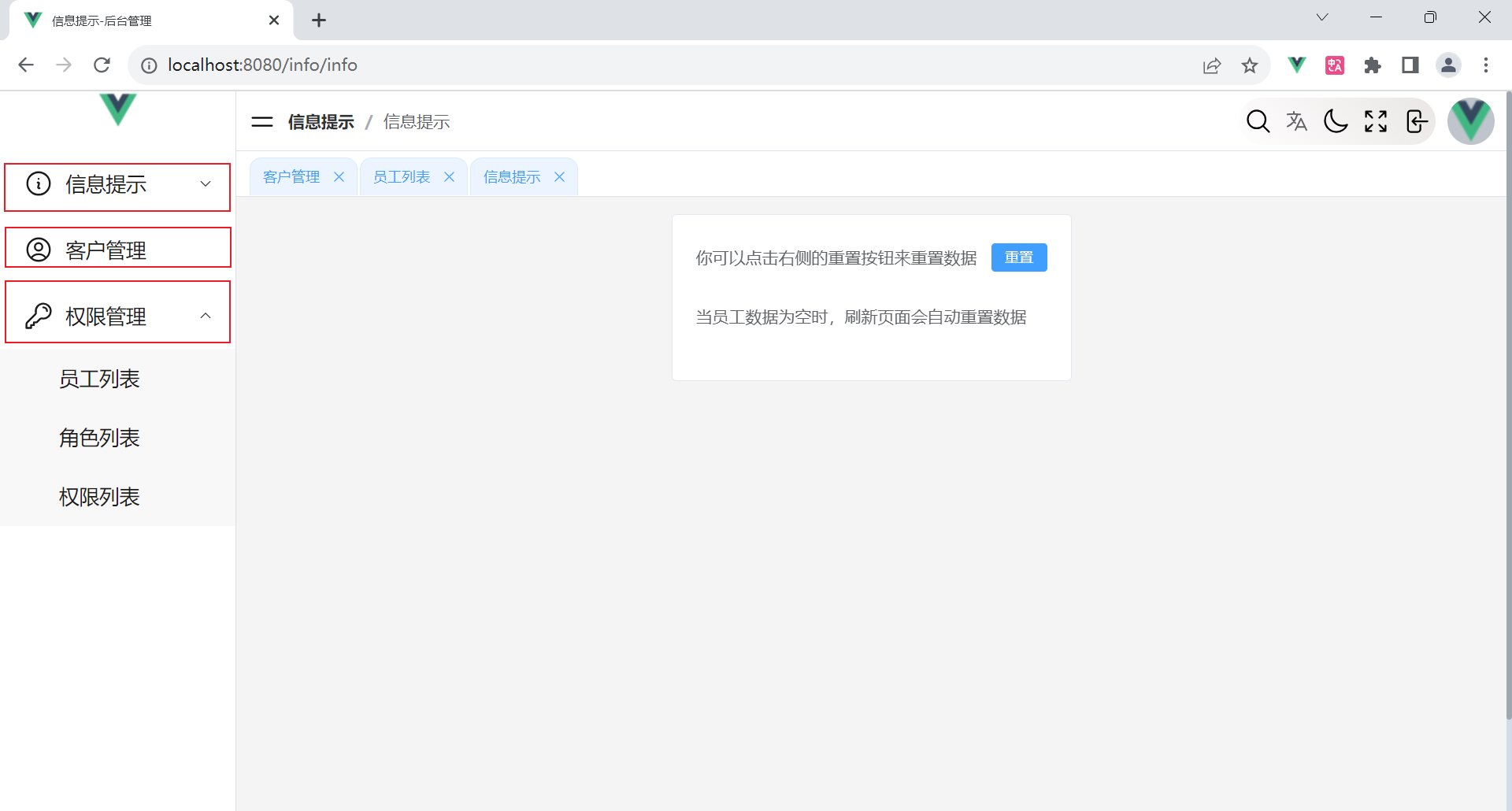Open the browser three-dot menu
The width and height of the screenshot is (1512, 811).
1486,65
